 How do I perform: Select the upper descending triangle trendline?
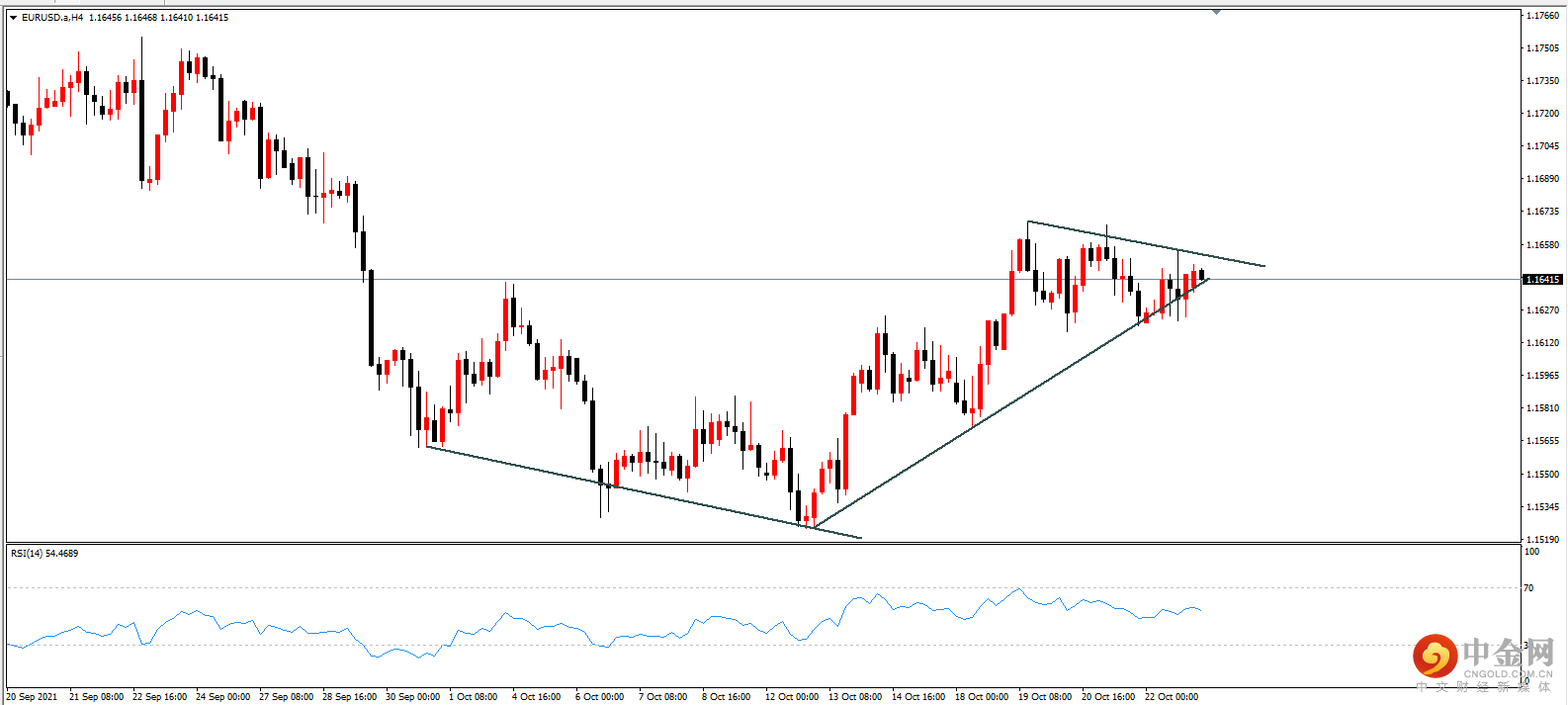(1146, 243)
